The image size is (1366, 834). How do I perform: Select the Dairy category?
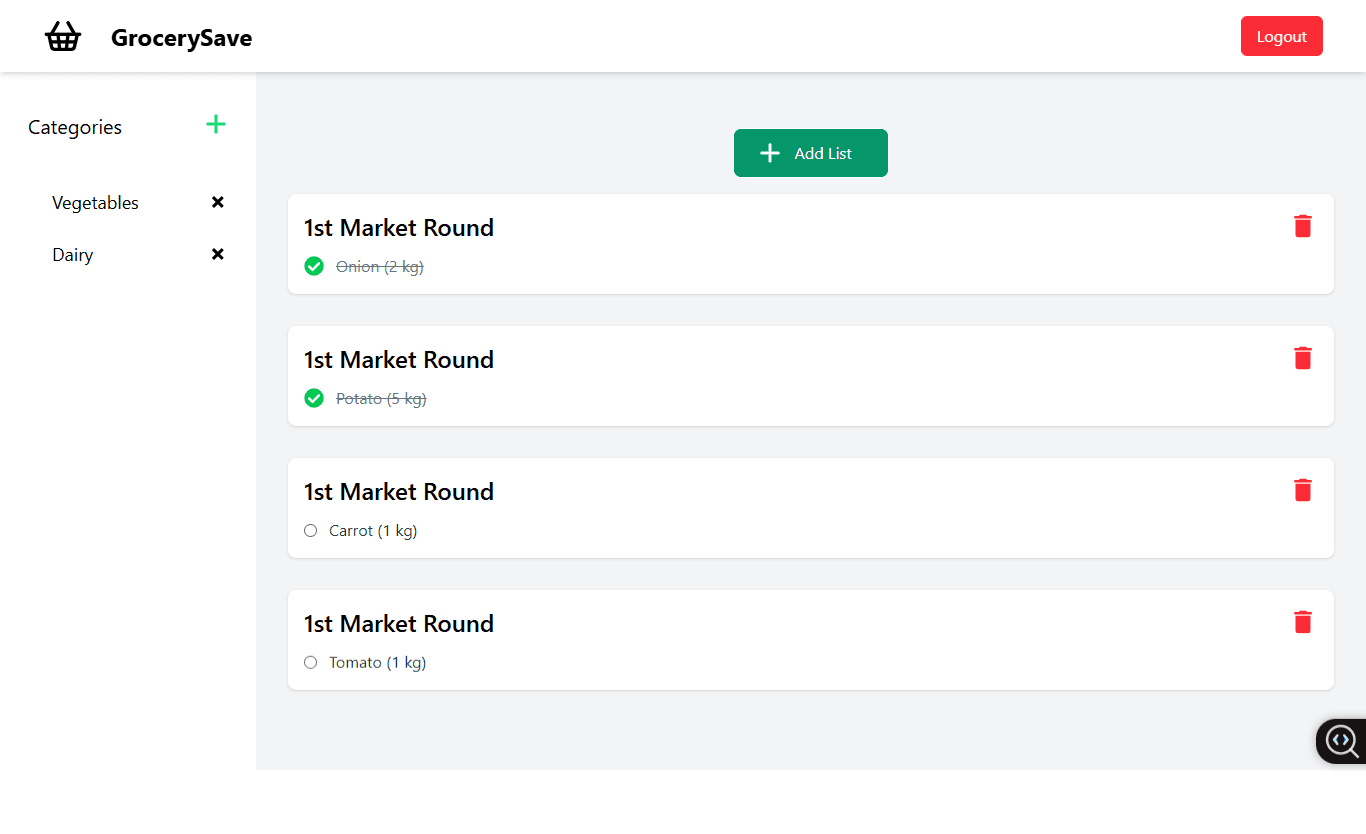click(73, 255)
